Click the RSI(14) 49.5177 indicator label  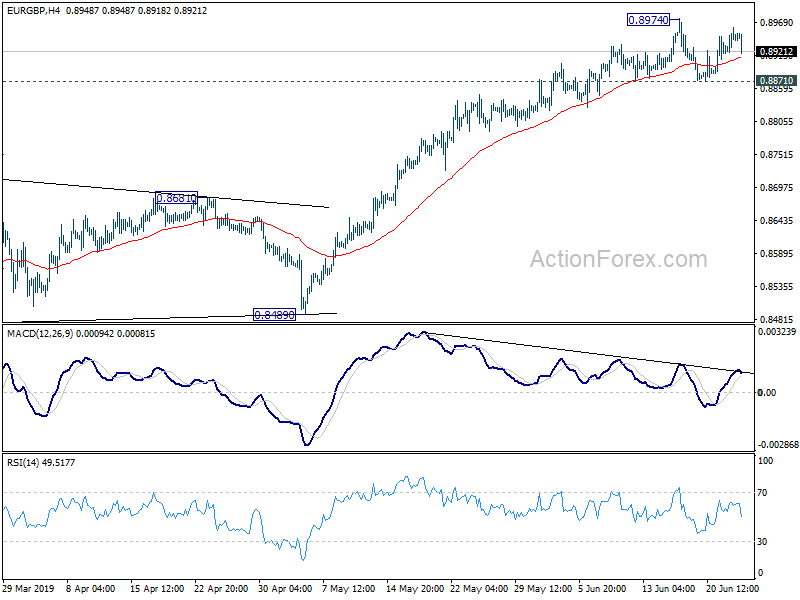41,463
